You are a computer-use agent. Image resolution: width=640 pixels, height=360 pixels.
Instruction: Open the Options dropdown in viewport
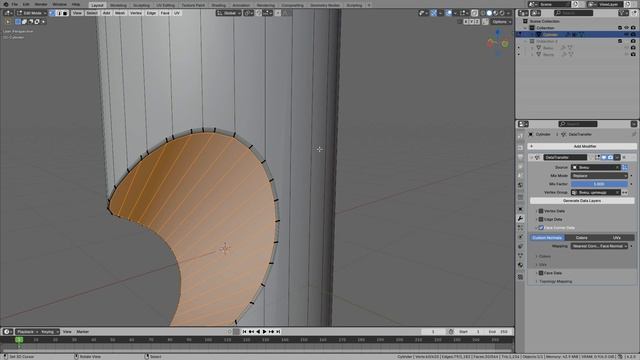pos(501,22)
